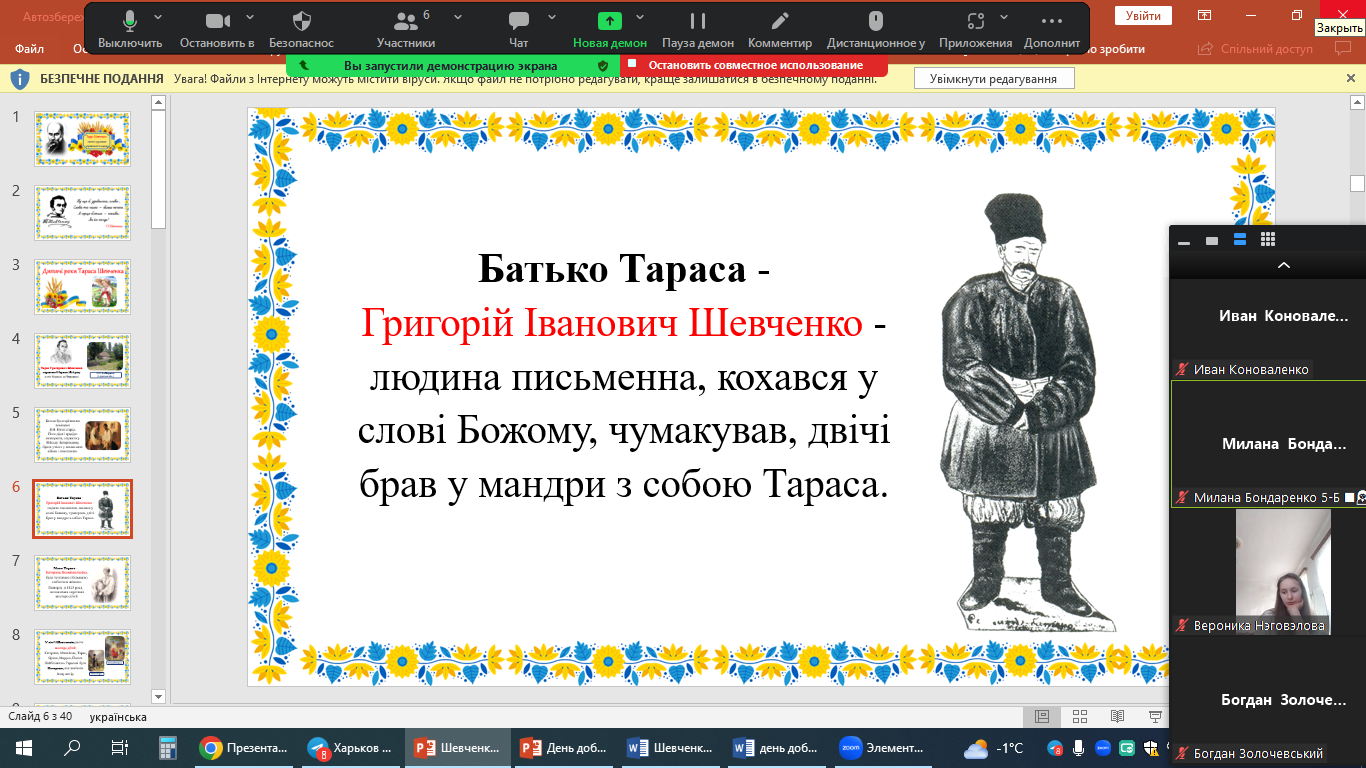Collapse video strip with up chevron
The image size is (1366, 768).
tap(1284, 266)
